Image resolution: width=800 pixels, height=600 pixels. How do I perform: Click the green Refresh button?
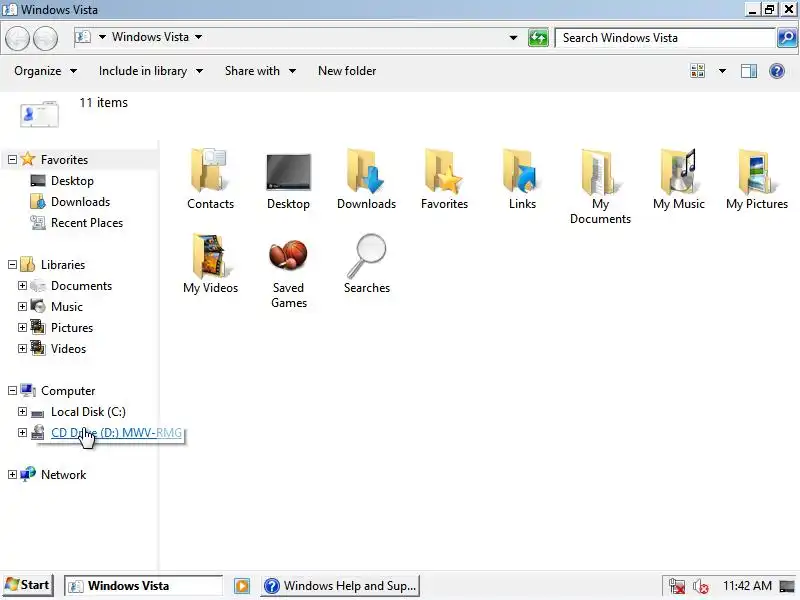[x=538, y=38]
